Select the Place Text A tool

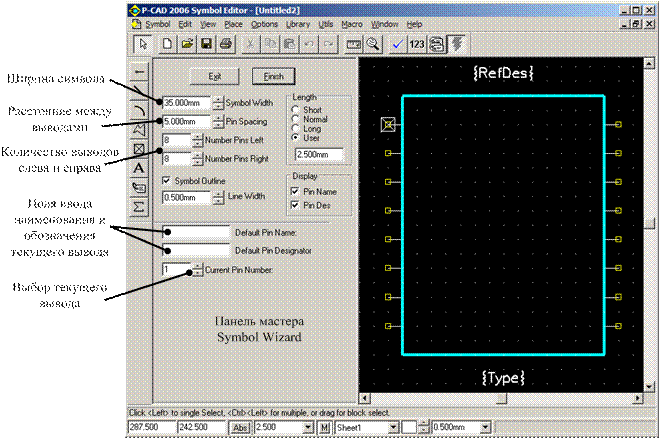coord(139,168)
